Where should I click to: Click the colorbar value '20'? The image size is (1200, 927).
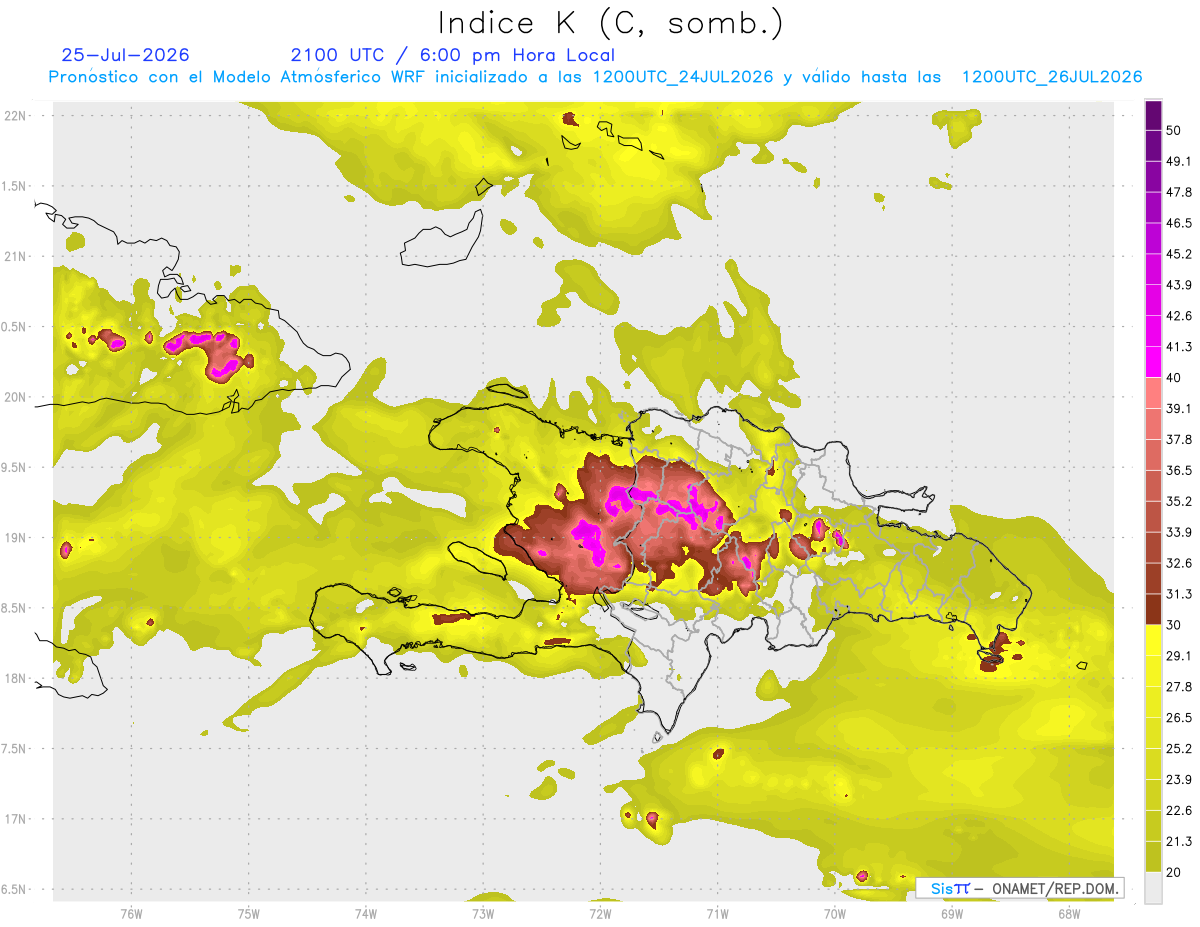click(x=1174, y=873)
